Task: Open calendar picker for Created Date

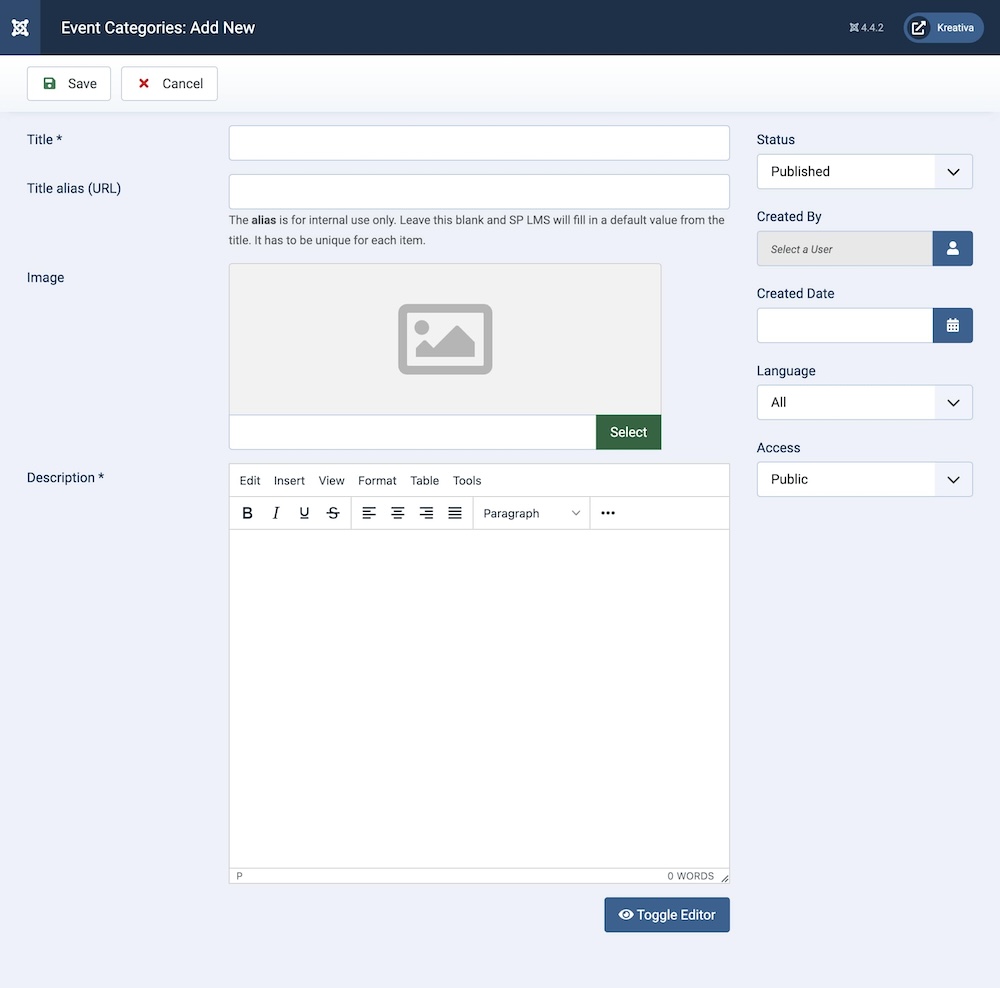Action: click(952, 325)
